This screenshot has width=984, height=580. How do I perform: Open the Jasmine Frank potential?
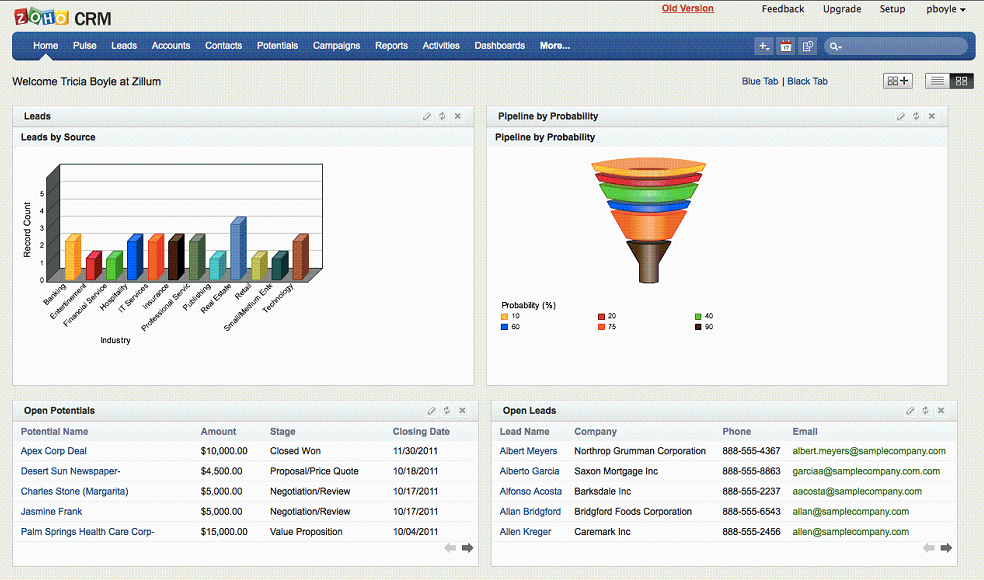point(51,512)
